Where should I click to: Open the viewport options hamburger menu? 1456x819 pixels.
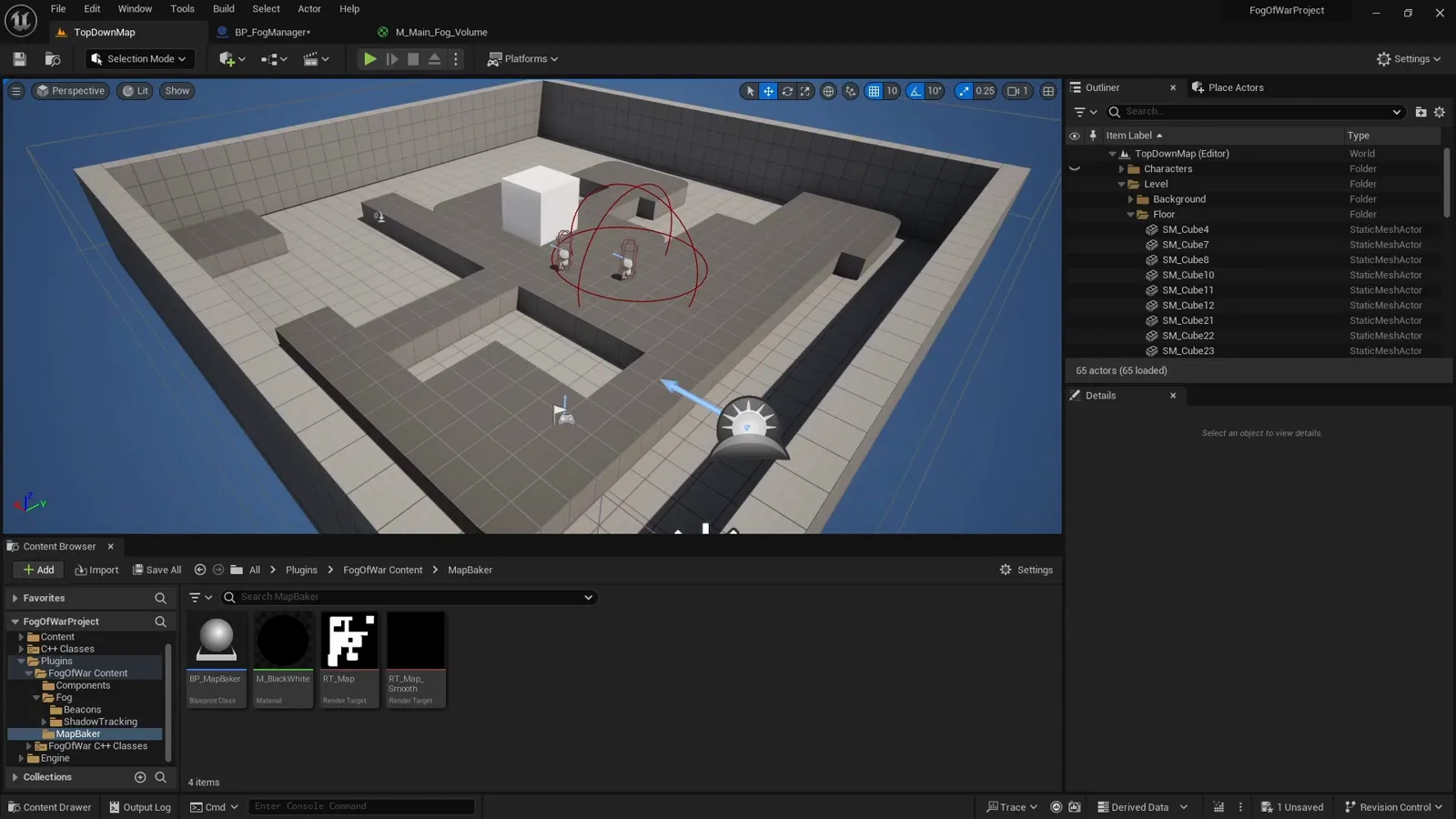point(15,91)
